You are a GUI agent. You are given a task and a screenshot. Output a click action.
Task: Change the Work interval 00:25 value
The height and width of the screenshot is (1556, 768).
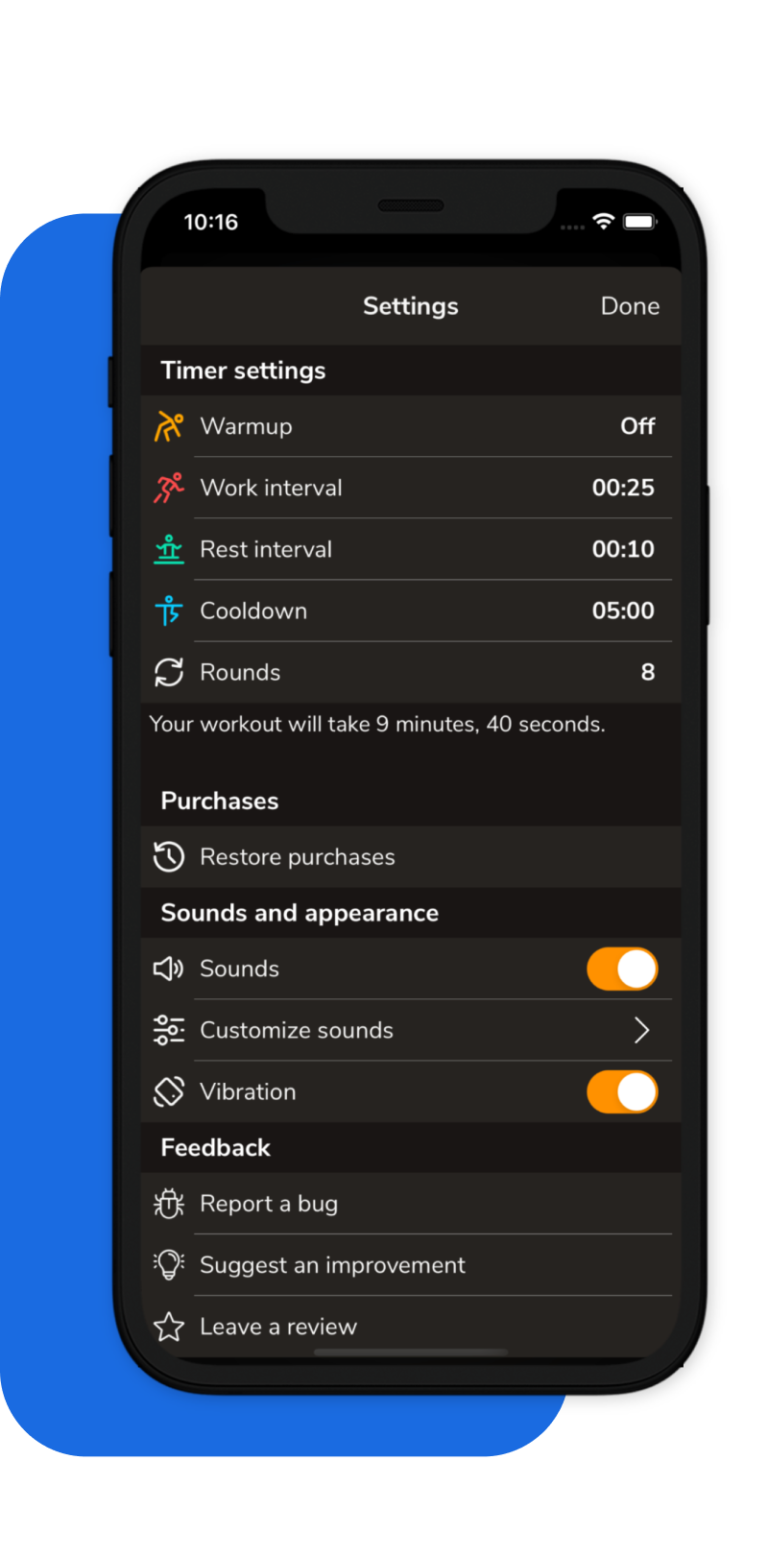623,488
